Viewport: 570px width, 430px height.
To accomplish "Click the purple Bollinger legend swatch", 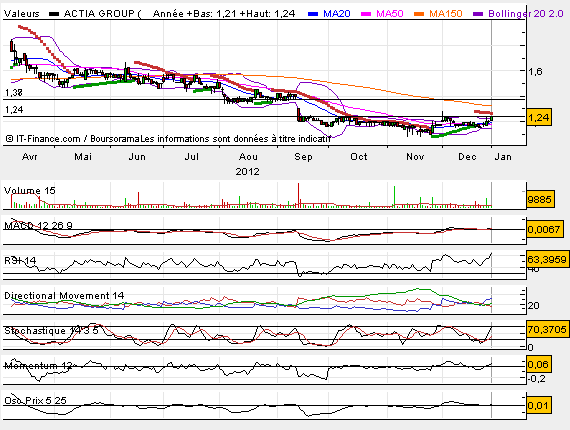I will [x=478, y=14].
